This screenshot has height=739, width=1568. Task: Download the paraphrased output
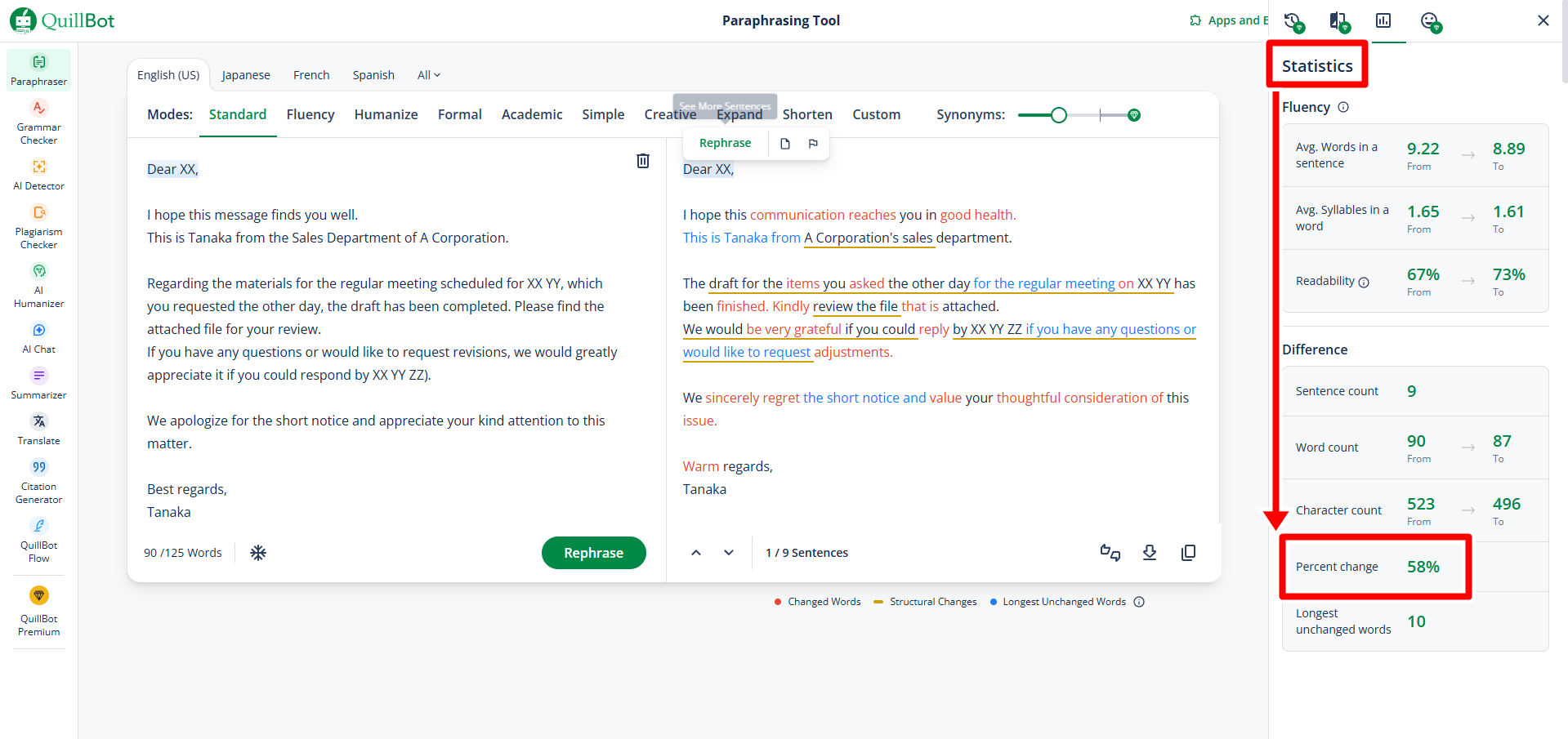coord(1150,553)
